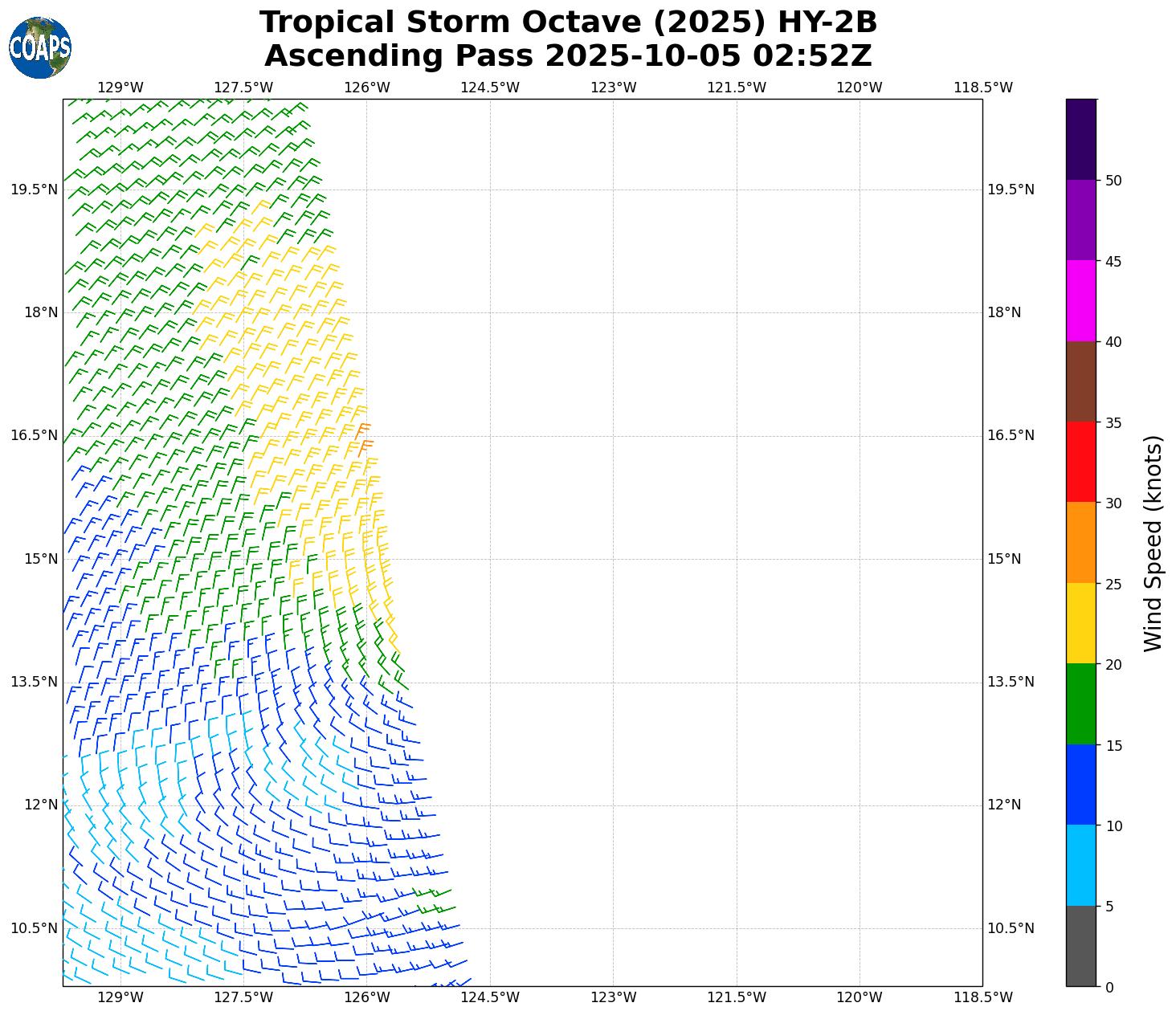Click the COAPS globe logo
The width and height of the screenshot is (1176, 1015).
pyautogui.click(x=40, y=47)
